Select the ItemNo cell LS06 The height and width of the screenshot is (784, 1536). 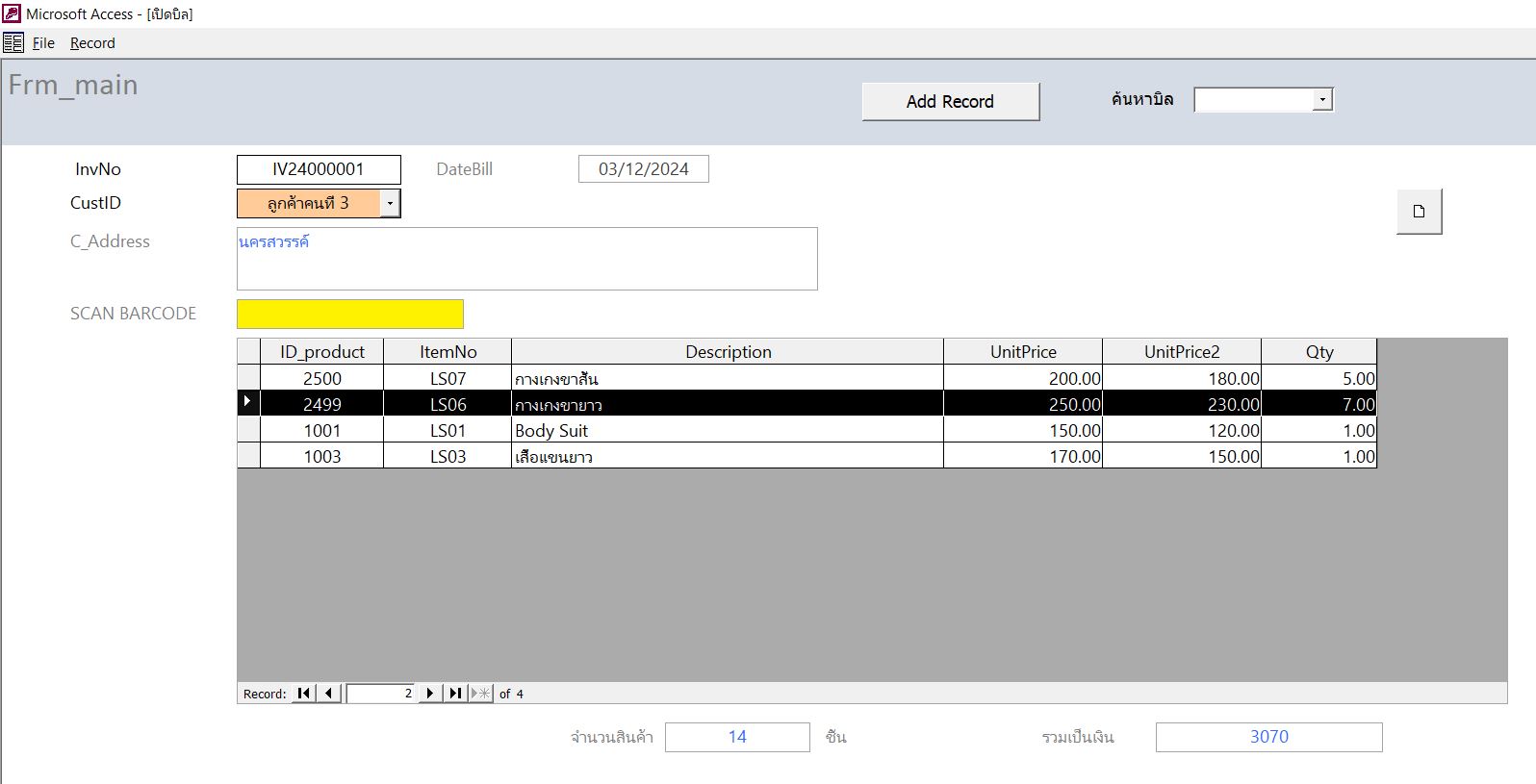(448, 404)
